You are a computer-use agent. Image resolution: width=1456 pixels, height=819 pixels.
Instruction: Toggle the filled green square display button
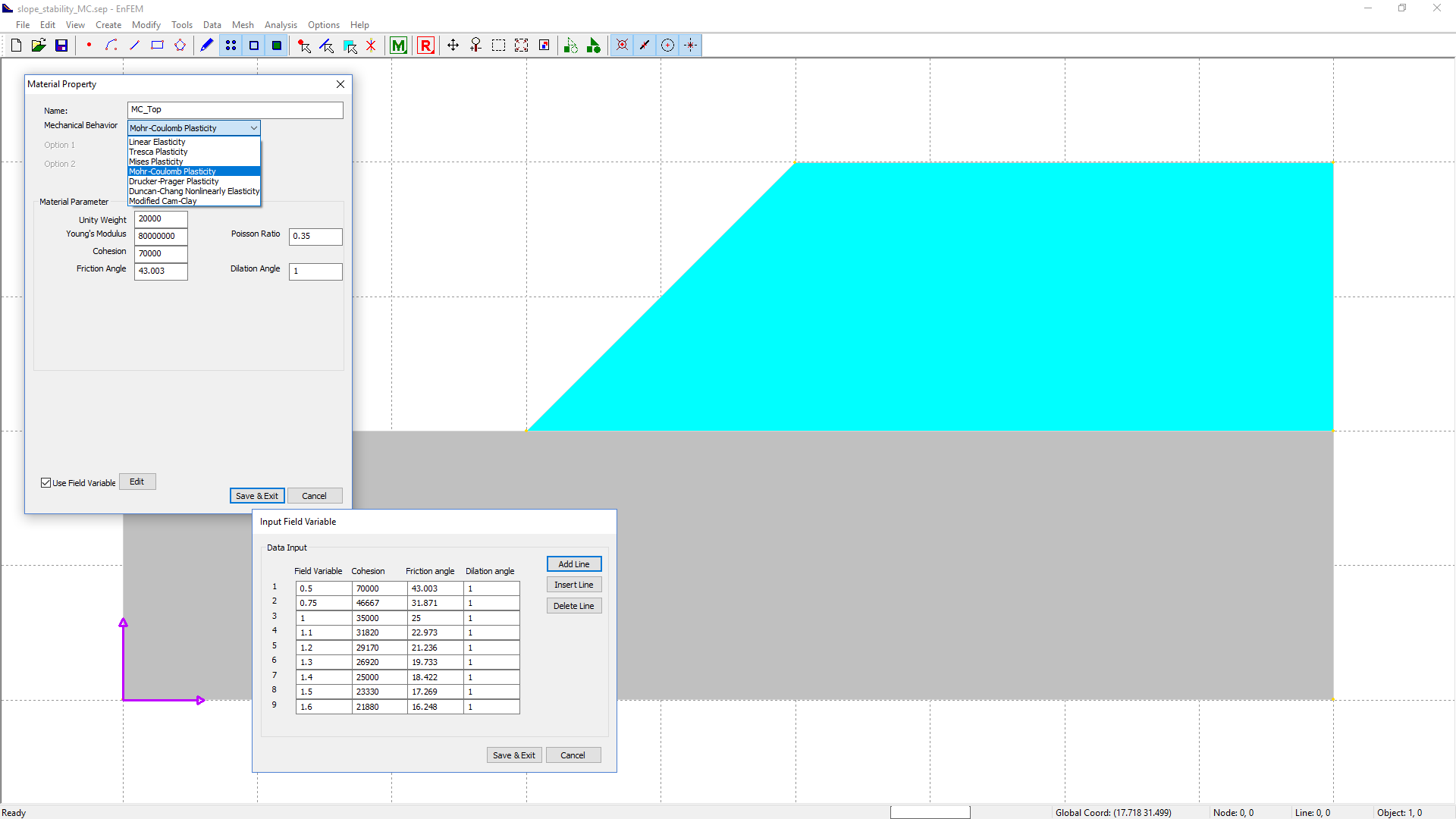(x=277, y=45)
